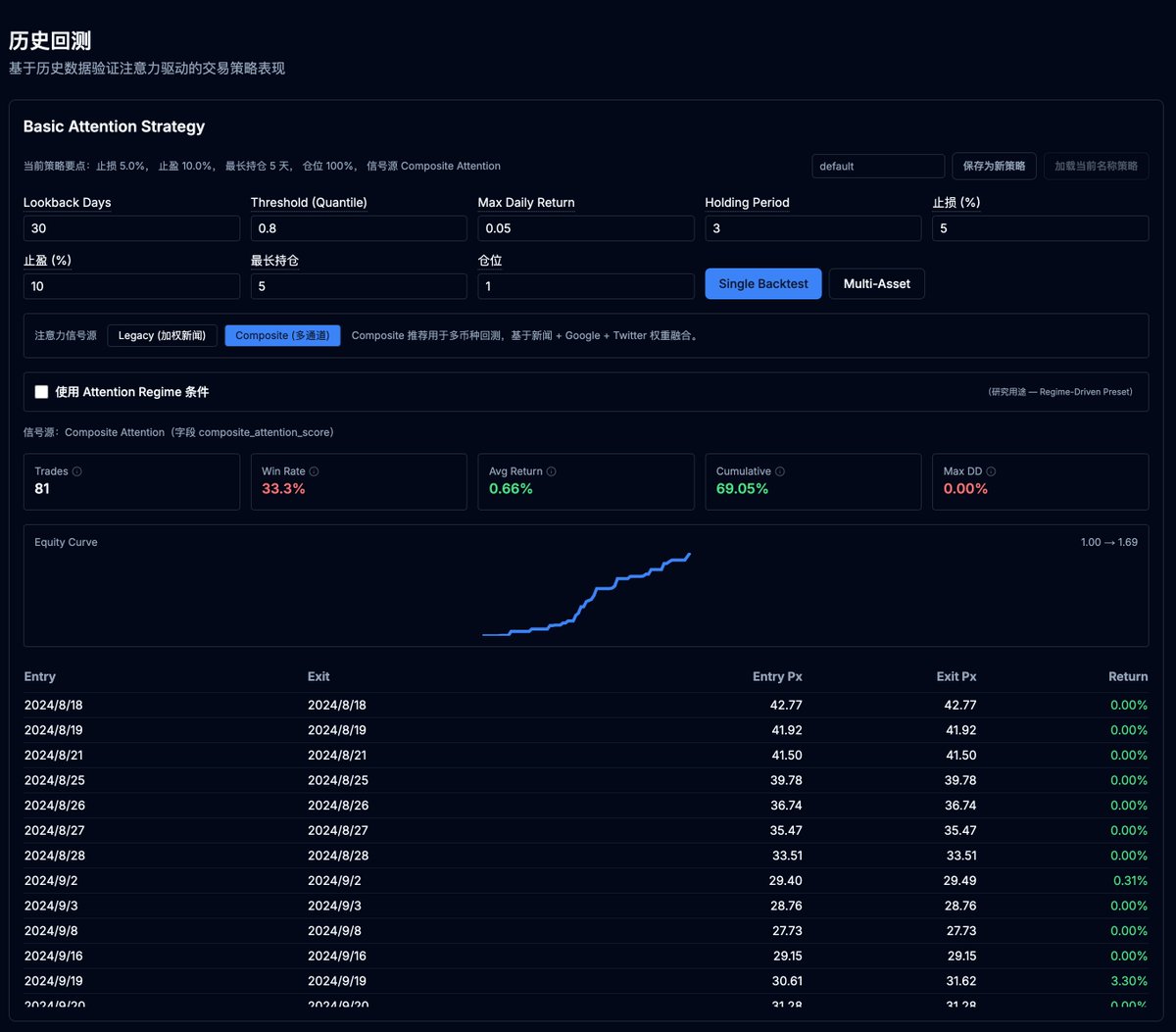Click the Max DD value 0.00%
This screenshot has height=1032, width=1176.
pyautogui.click(x=965, y=488)
